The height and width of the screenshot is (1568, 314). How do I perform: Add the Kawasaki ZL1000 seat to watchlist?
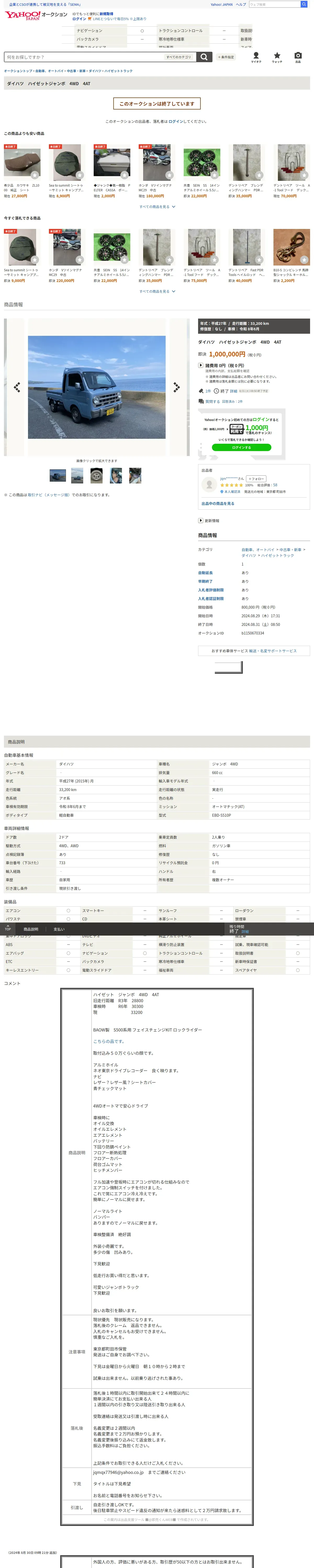coord(35,175)
